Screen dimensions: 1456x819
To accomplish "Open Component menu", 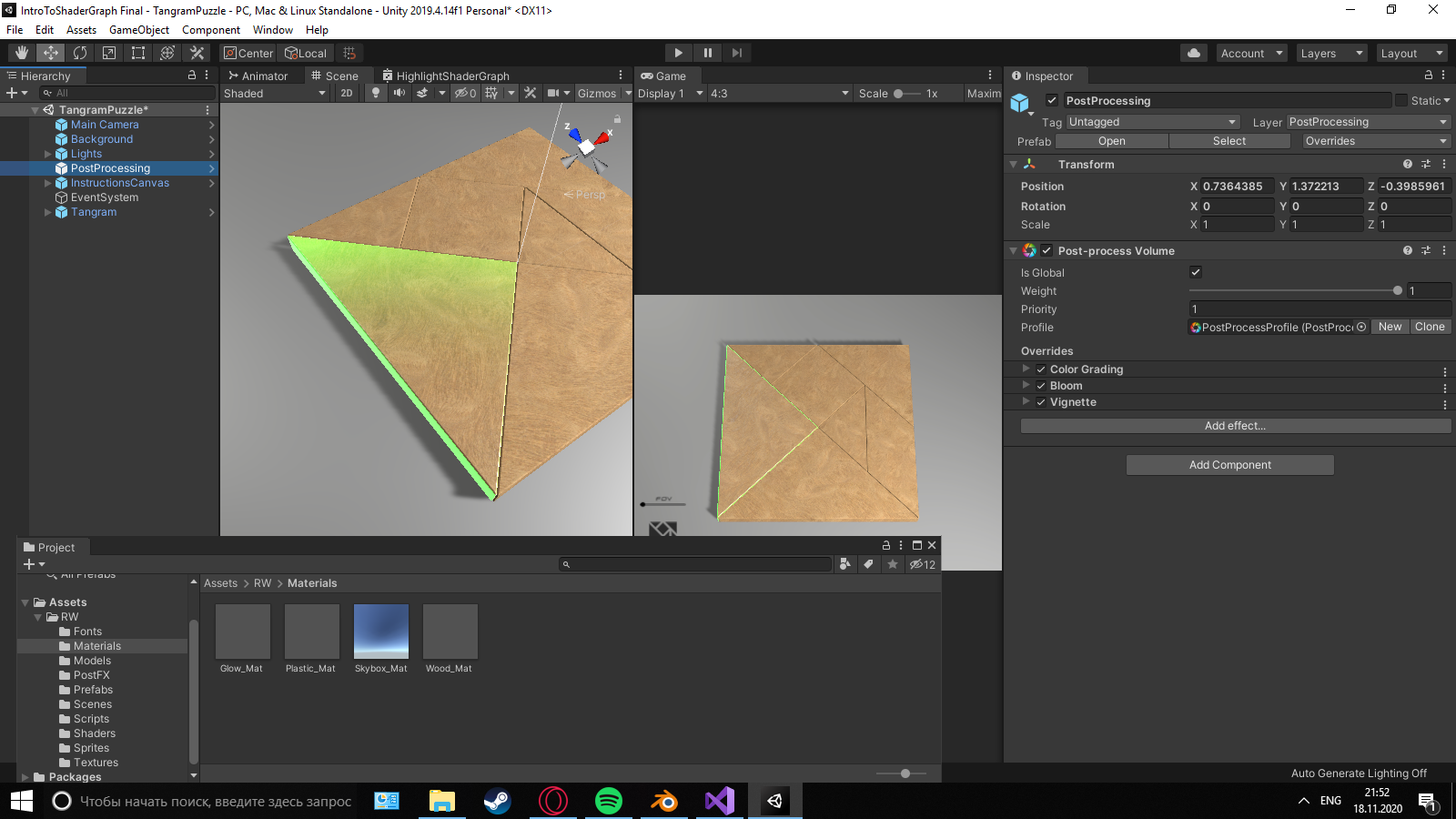I will tap(211, 30).
